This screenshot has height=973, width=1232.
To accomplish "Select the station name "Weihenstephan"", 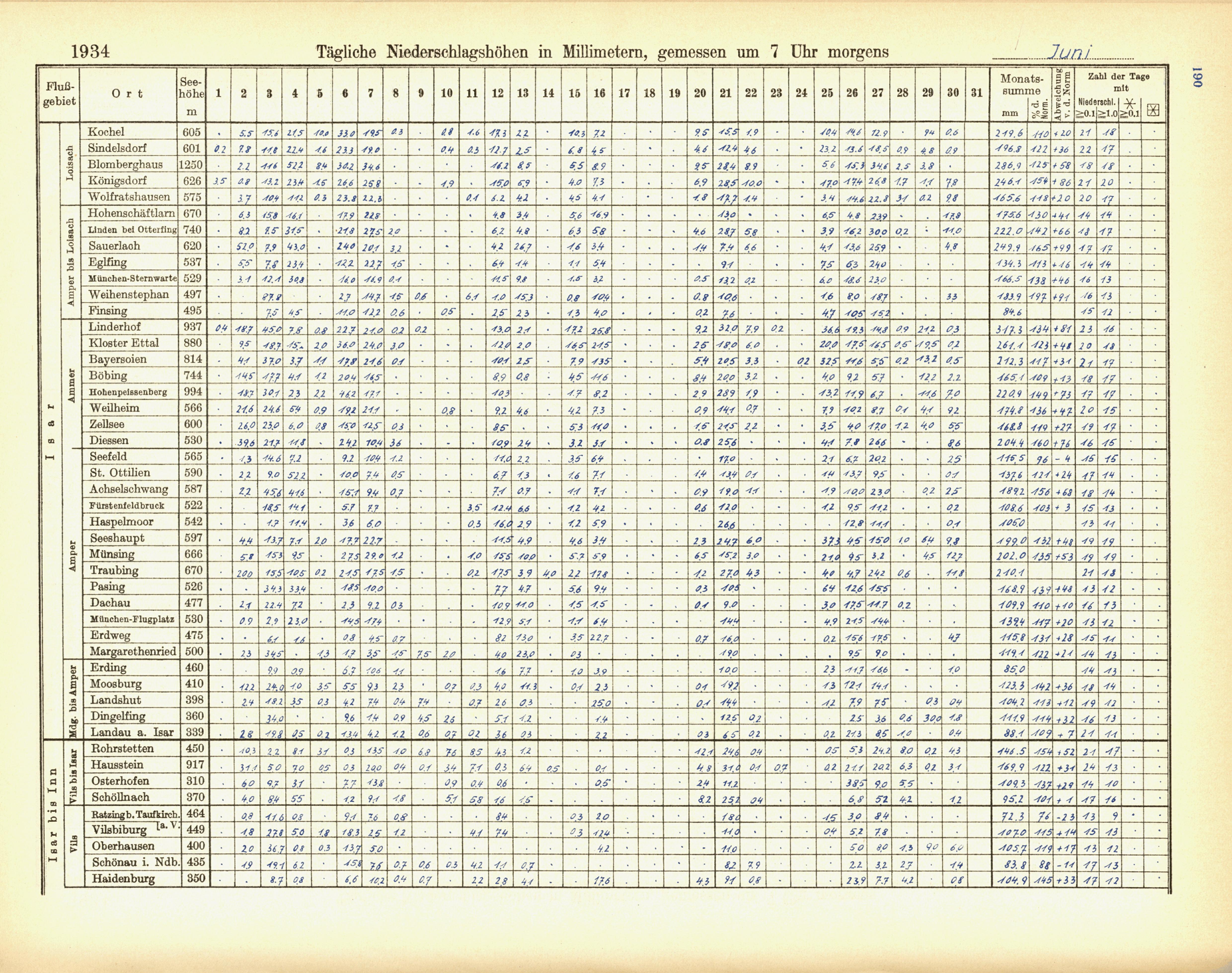I will coord(129,295).
